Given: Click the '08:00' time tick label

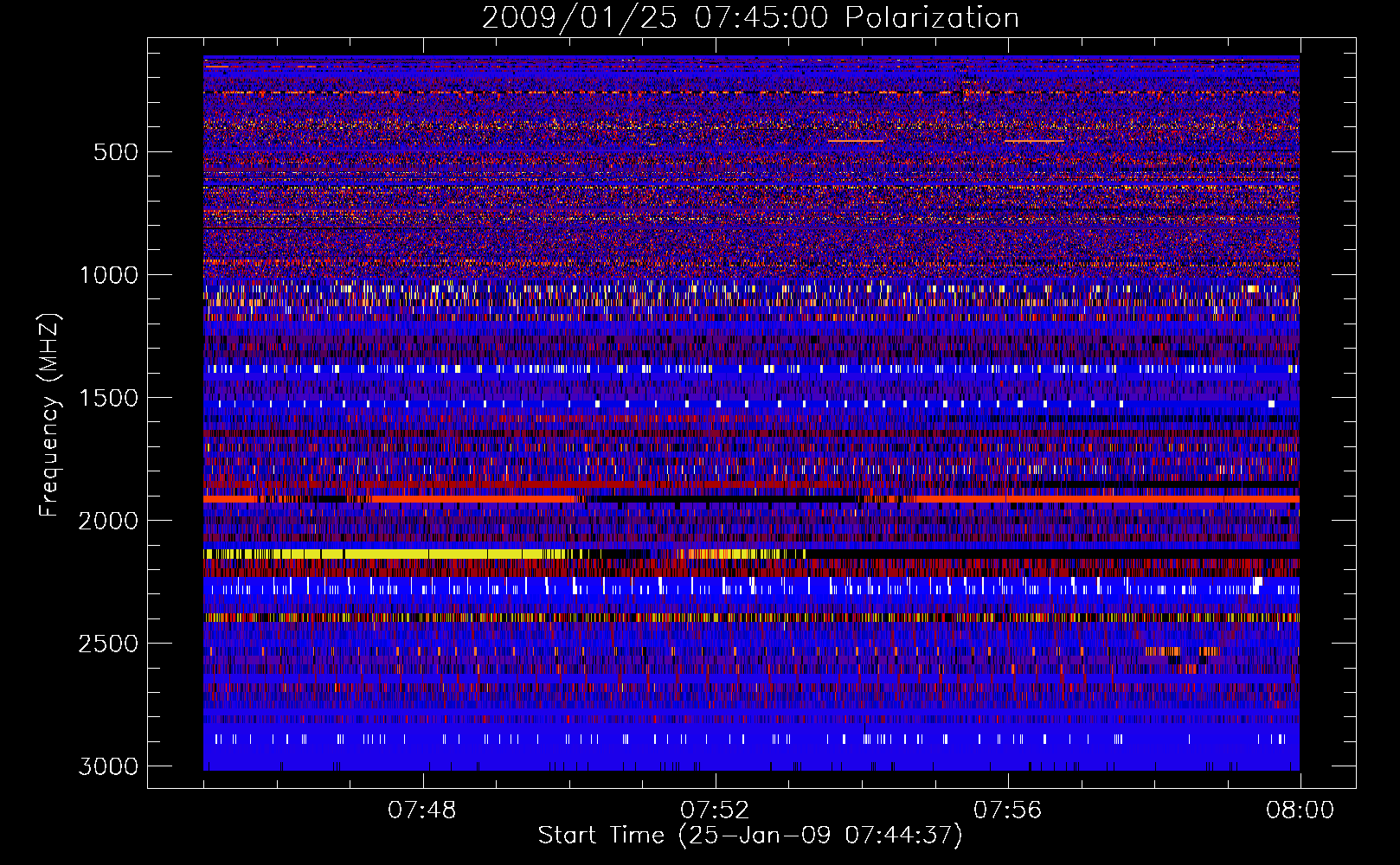Looking at the screenshot, I should click(x=1300, y=811).
